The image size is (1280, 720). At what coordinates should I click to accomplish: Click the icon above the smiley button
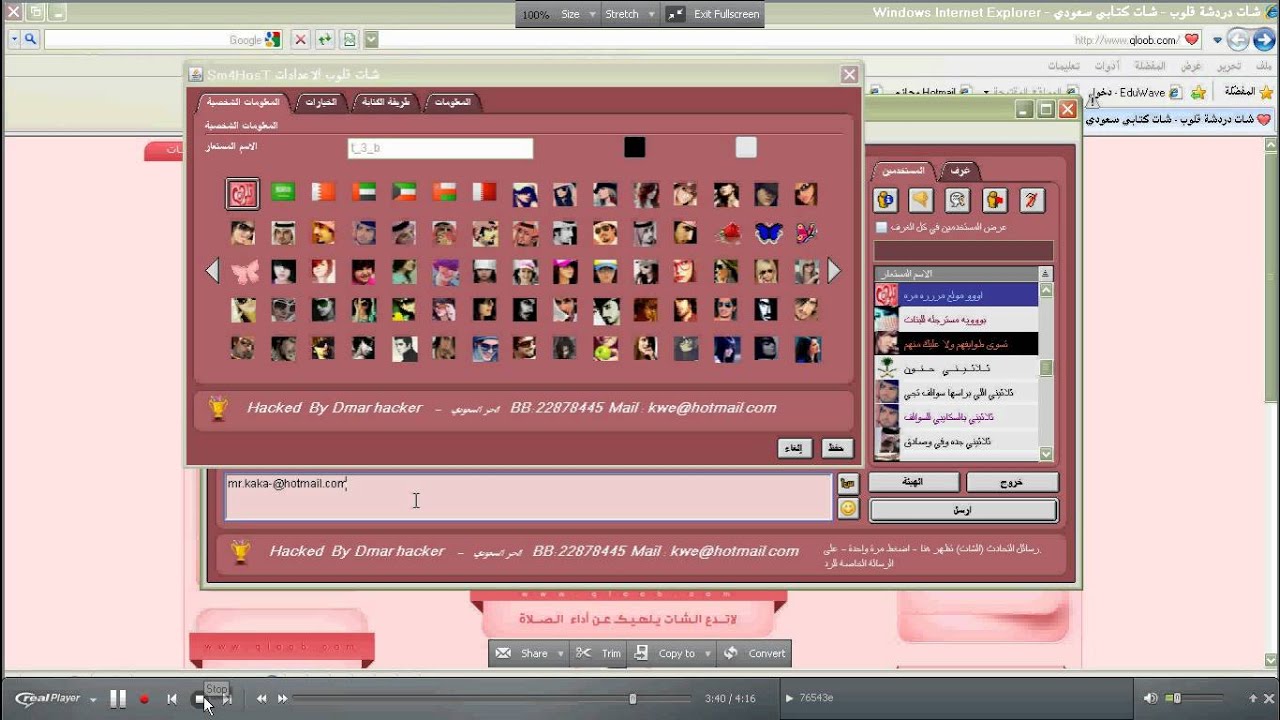pos(848,484)
